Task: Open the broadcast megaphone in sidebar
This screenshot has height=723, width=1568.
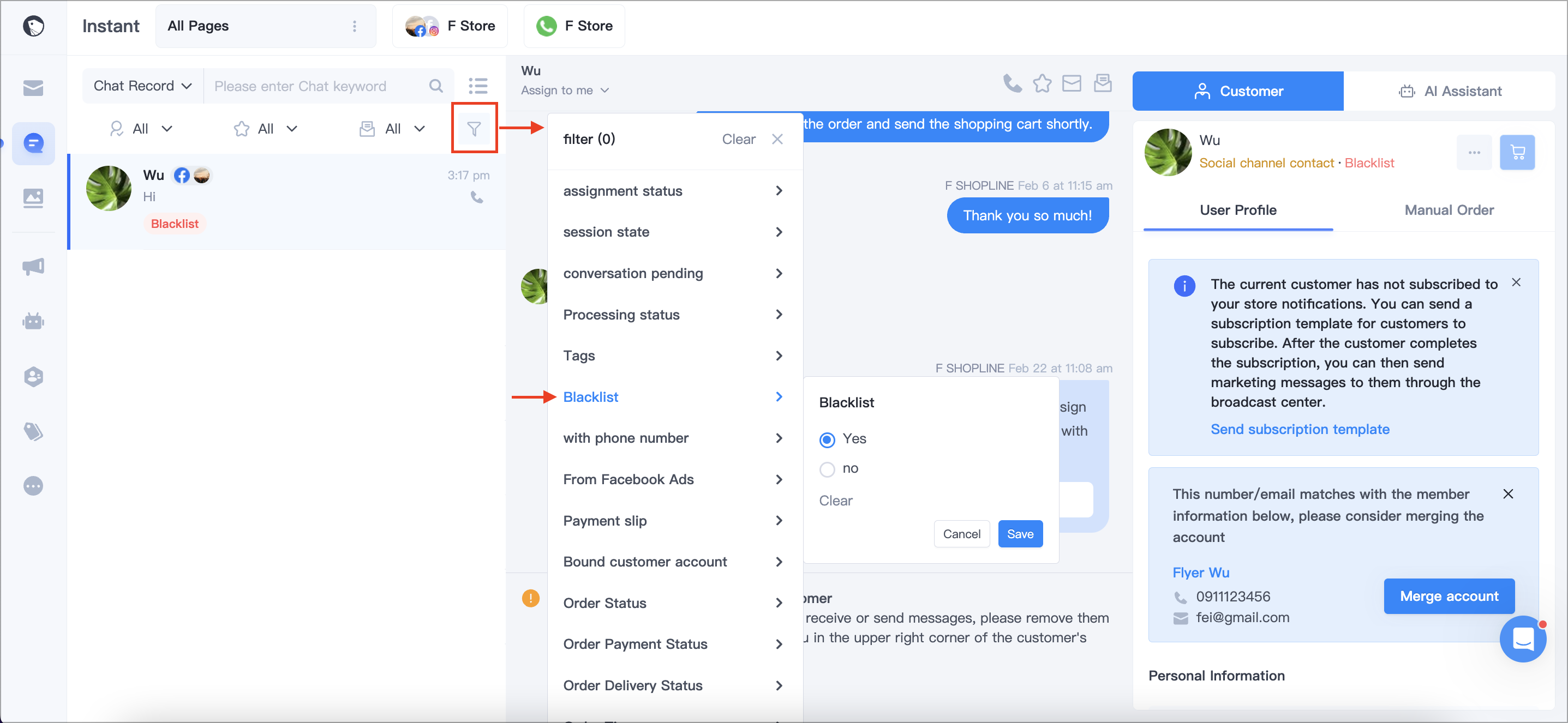Action: 33,266
